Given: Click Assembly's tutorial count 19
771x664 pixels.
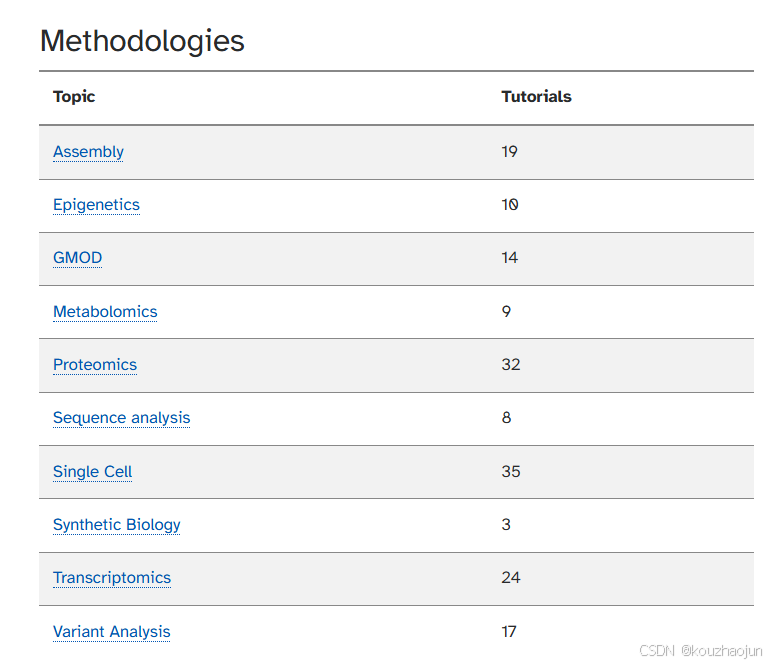Looking at the screenshot, I should tap(509, 152).
